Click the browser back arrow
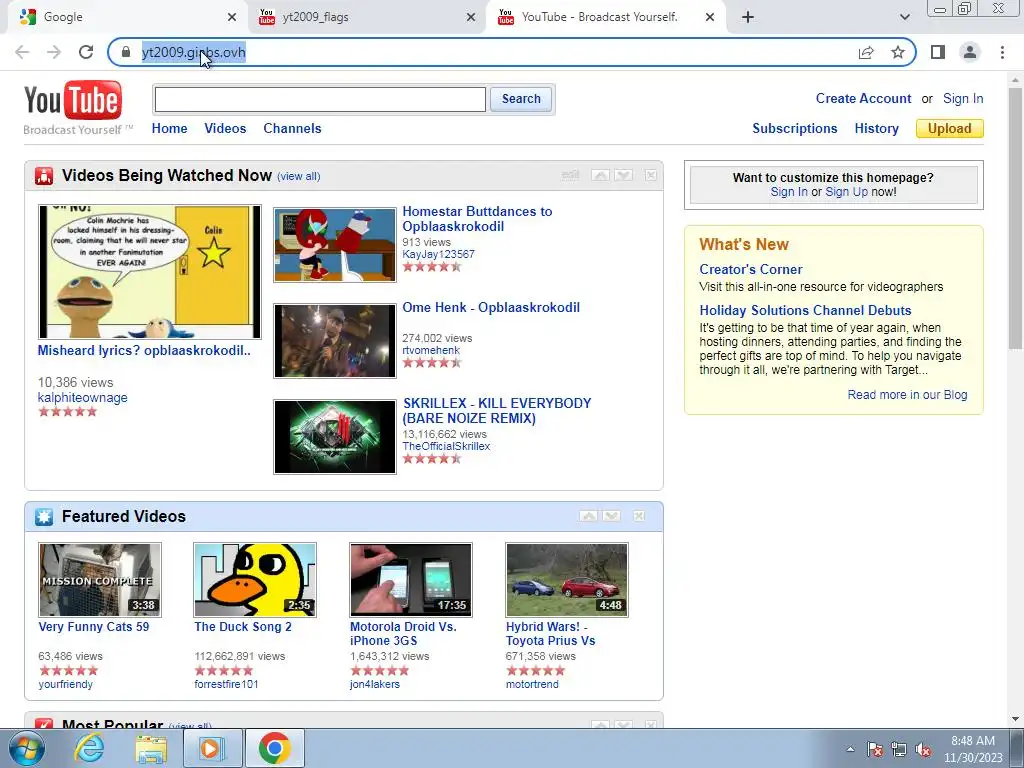Screen dimensions: 1024x768 tap(22, 52)
